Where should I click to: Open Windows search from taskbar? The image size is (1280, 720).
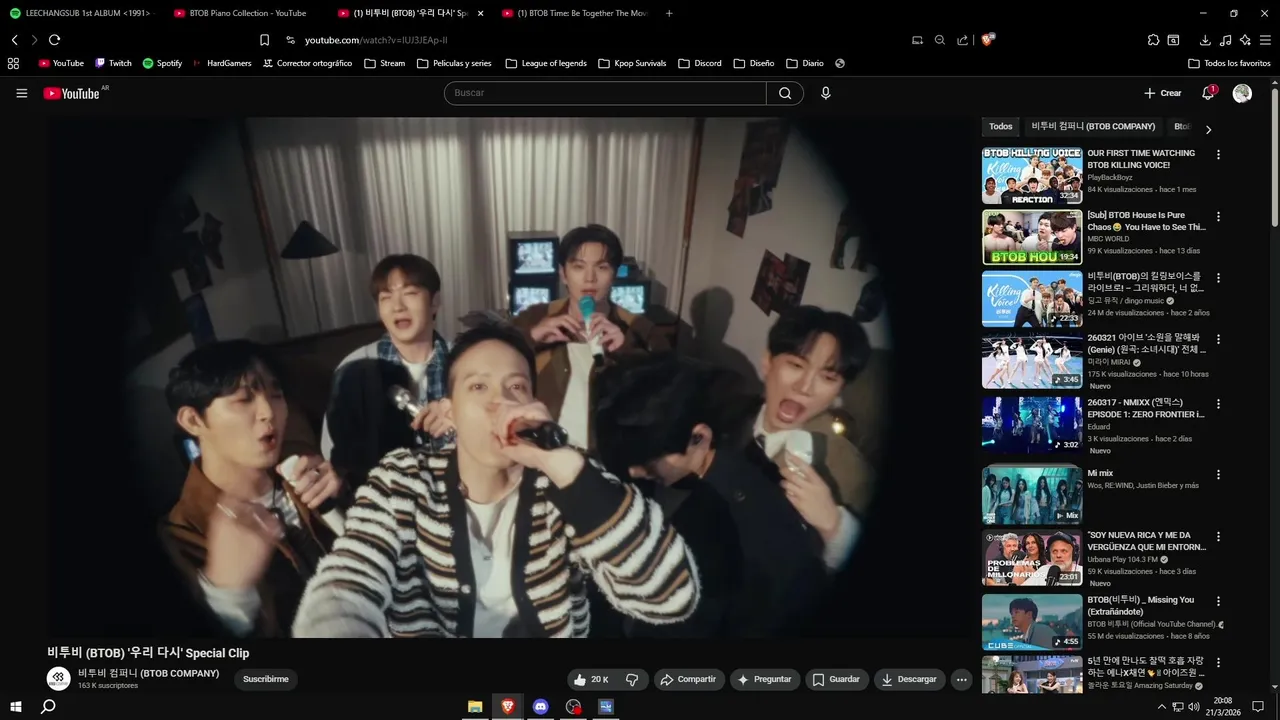coord(47,707)
